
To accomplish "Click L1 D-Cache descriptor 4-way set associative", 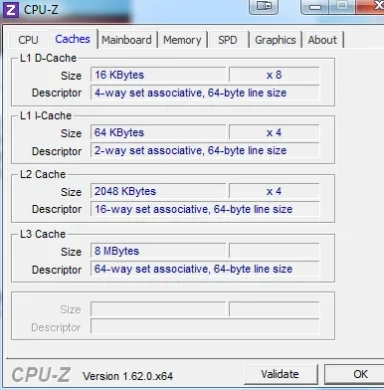I will tap(205, 93).
